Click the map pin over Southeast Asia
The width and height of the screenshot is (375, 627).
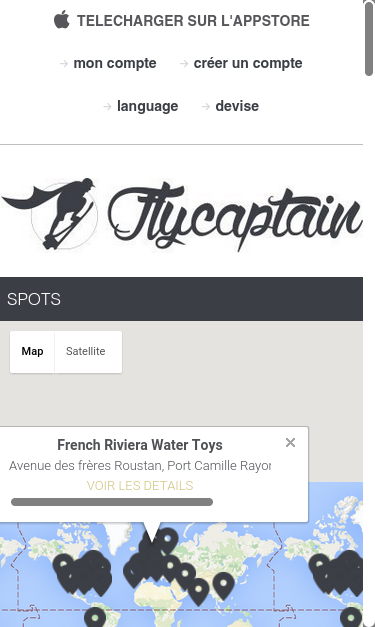coord(223,585)
